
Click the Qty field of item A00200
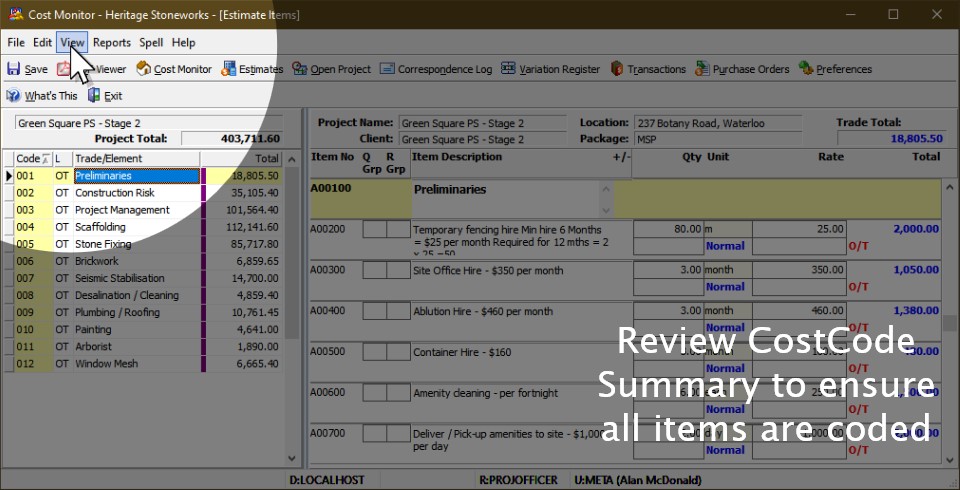point(669,229)
